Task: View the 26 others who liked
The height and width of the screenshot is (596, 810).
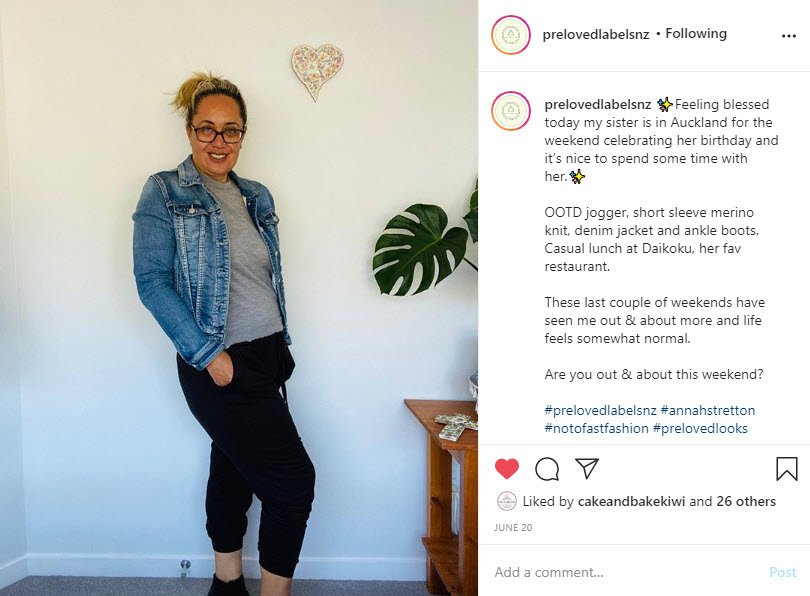Action: 746,501
